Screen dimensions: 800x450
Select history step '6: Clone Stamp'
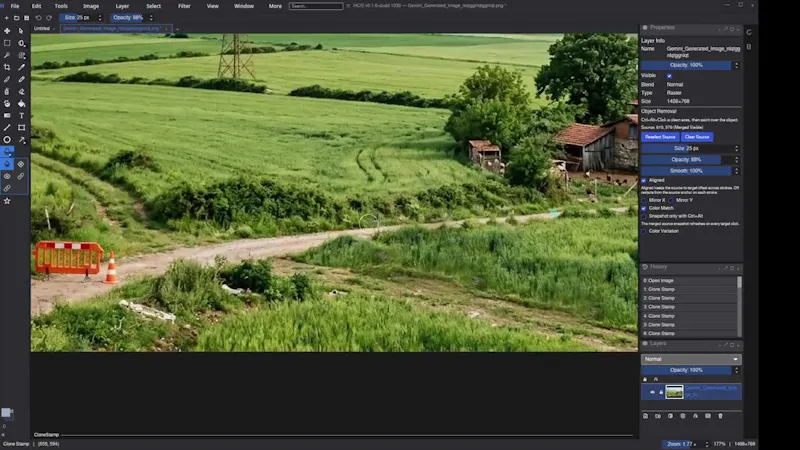(x=688, y=334)
